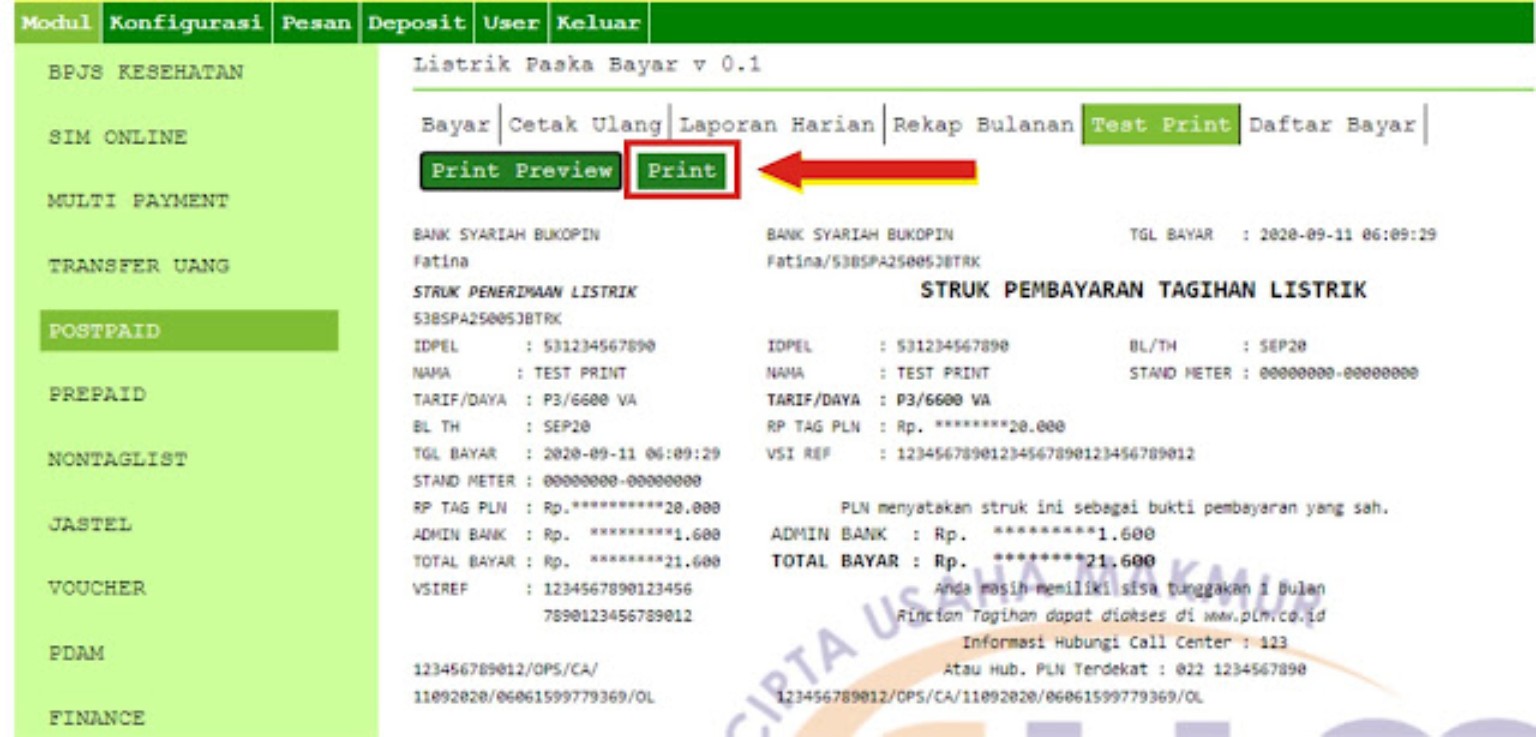The height and width of the screenshot is (737, 1536).
Task: Select the PREPAID module
Action: click(97, 394)
